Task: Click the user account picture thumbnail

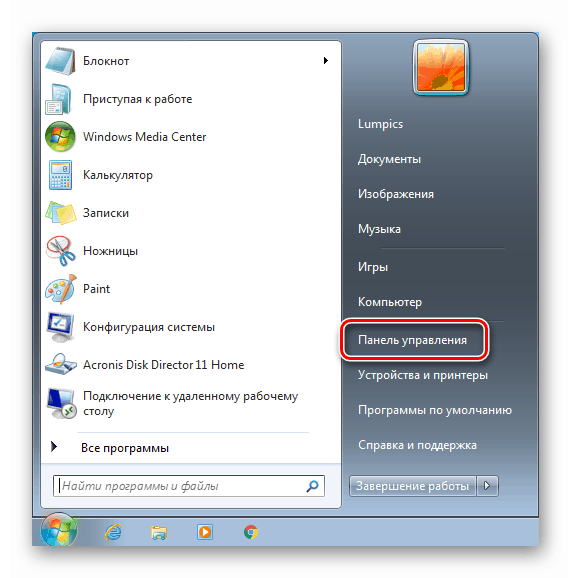Action: pyautogui.click(x=441, y=67)
